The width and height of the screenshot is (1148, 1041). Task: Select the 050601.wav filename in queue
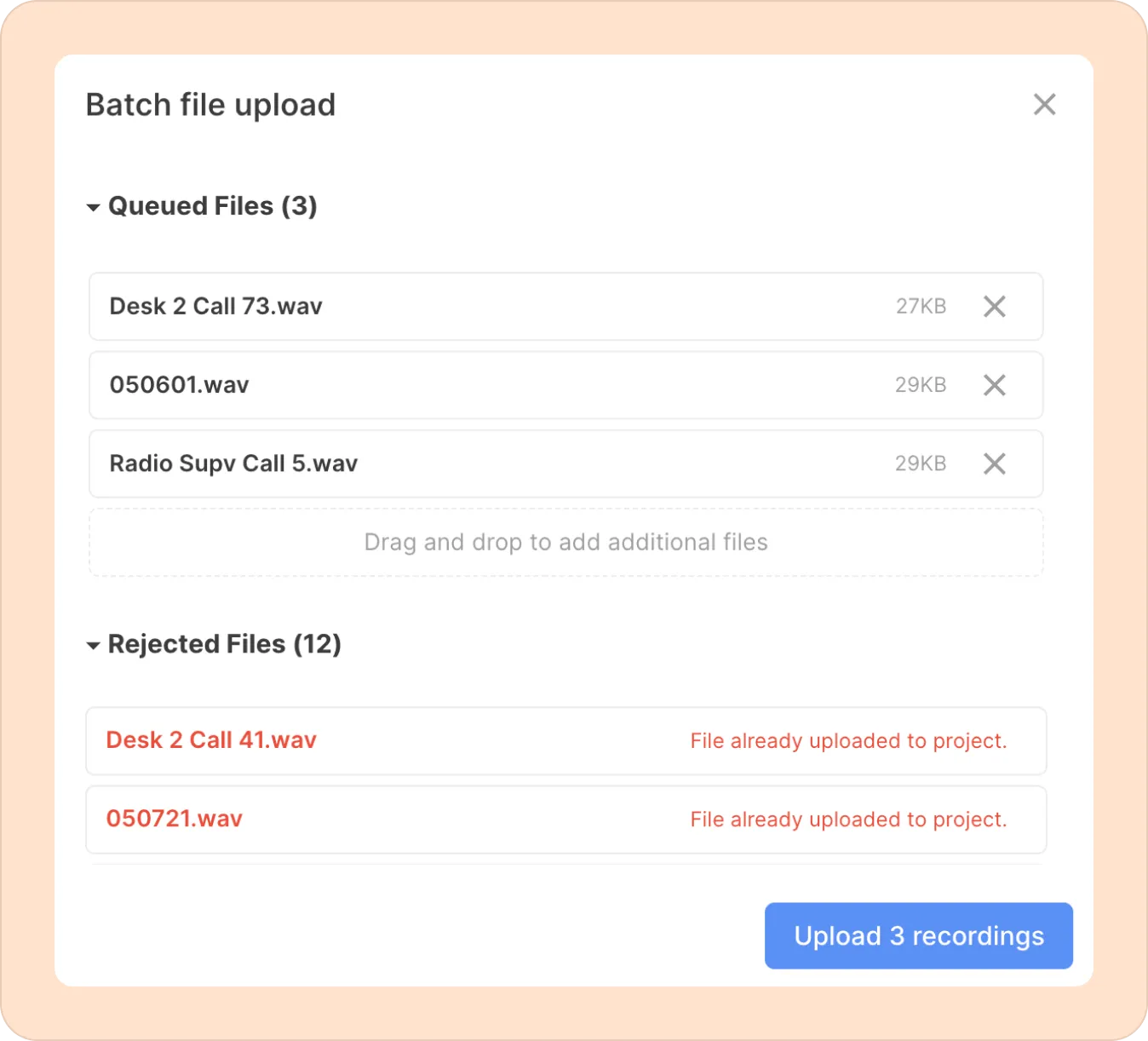coord(180,385)
